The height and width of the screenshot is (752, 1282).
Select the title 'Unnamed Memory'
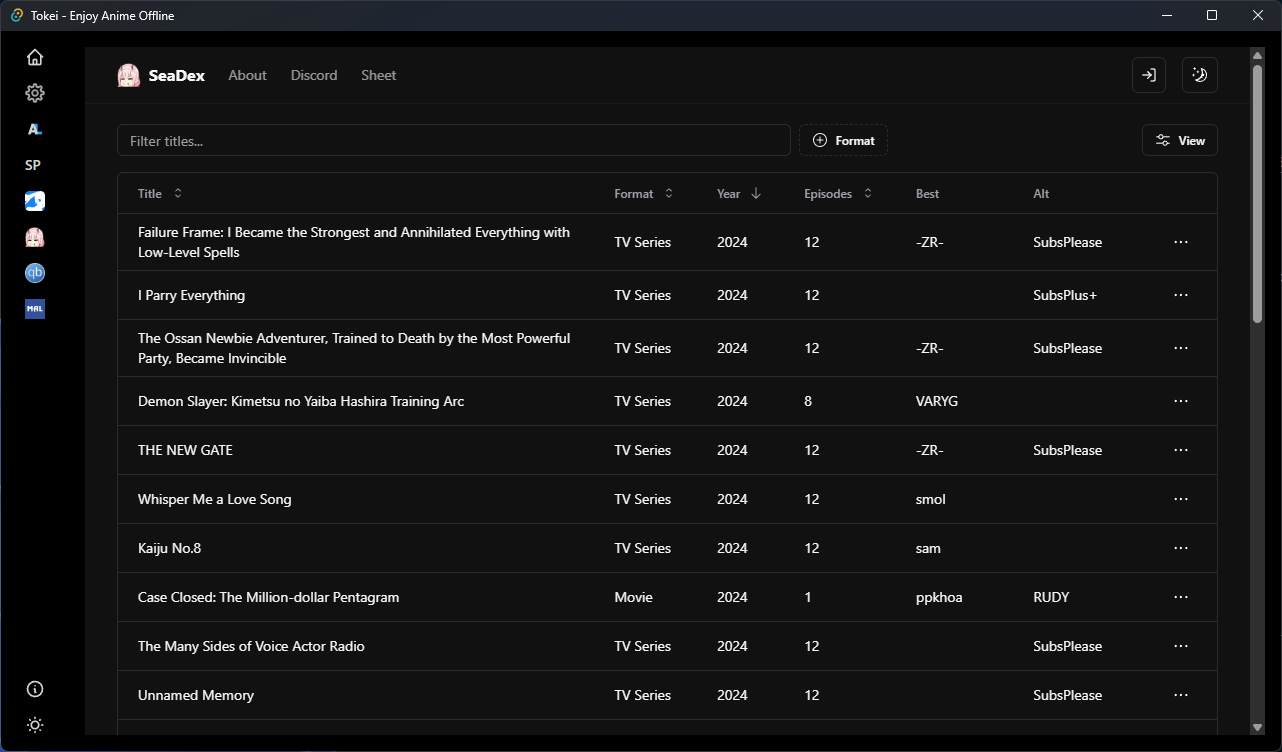(x=196, y=695)
